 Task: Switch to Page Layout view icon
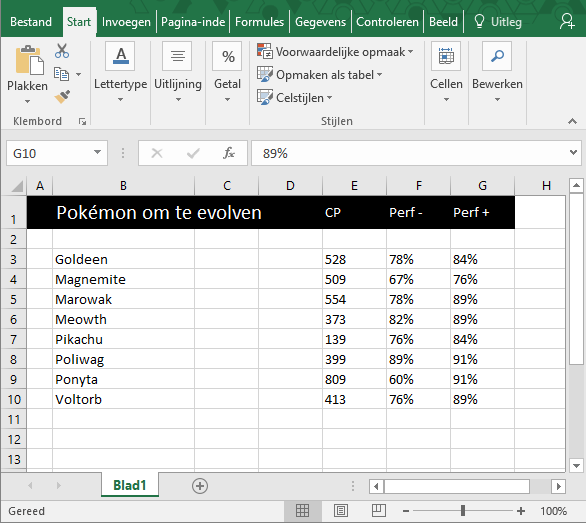click(x=341, y=511)
